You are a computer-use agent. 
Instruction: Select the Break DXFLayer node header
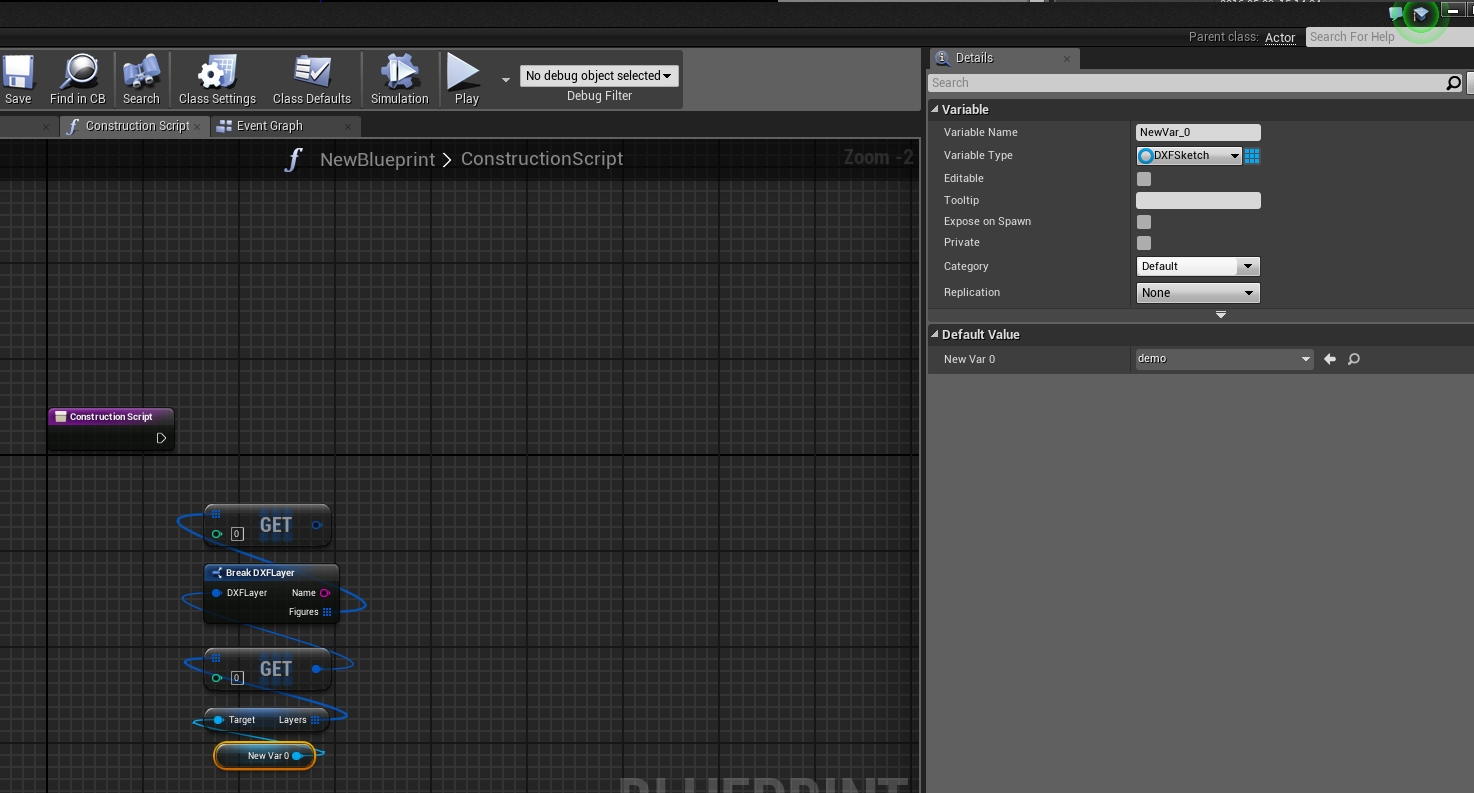pyautogui.click(x=271, y=573)
